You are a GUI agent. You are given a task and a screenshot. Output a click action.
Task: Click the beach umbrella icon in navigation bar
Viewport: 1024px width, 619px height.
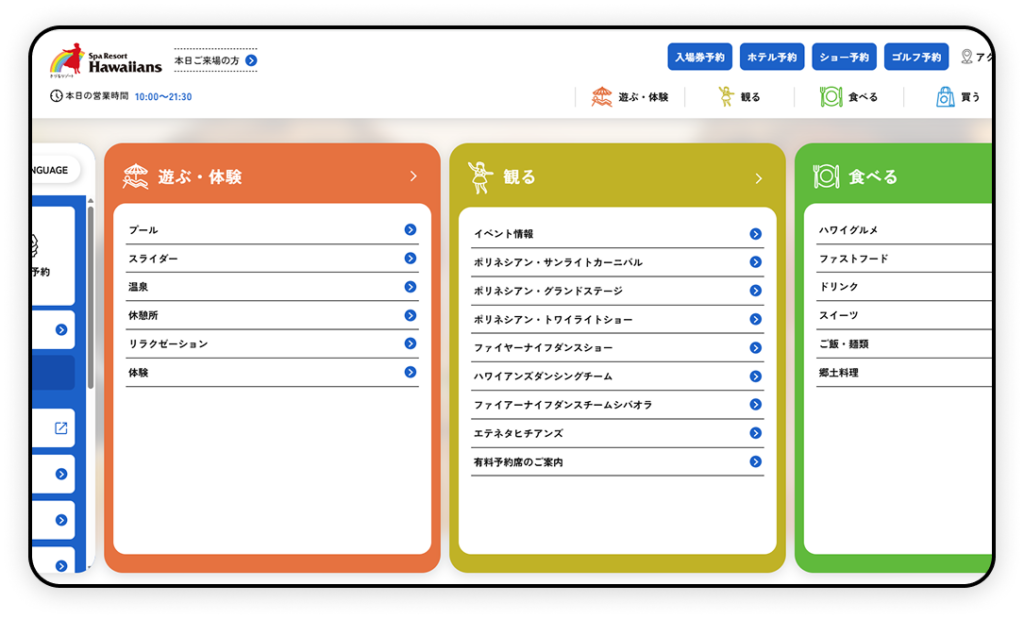[601, 97]
